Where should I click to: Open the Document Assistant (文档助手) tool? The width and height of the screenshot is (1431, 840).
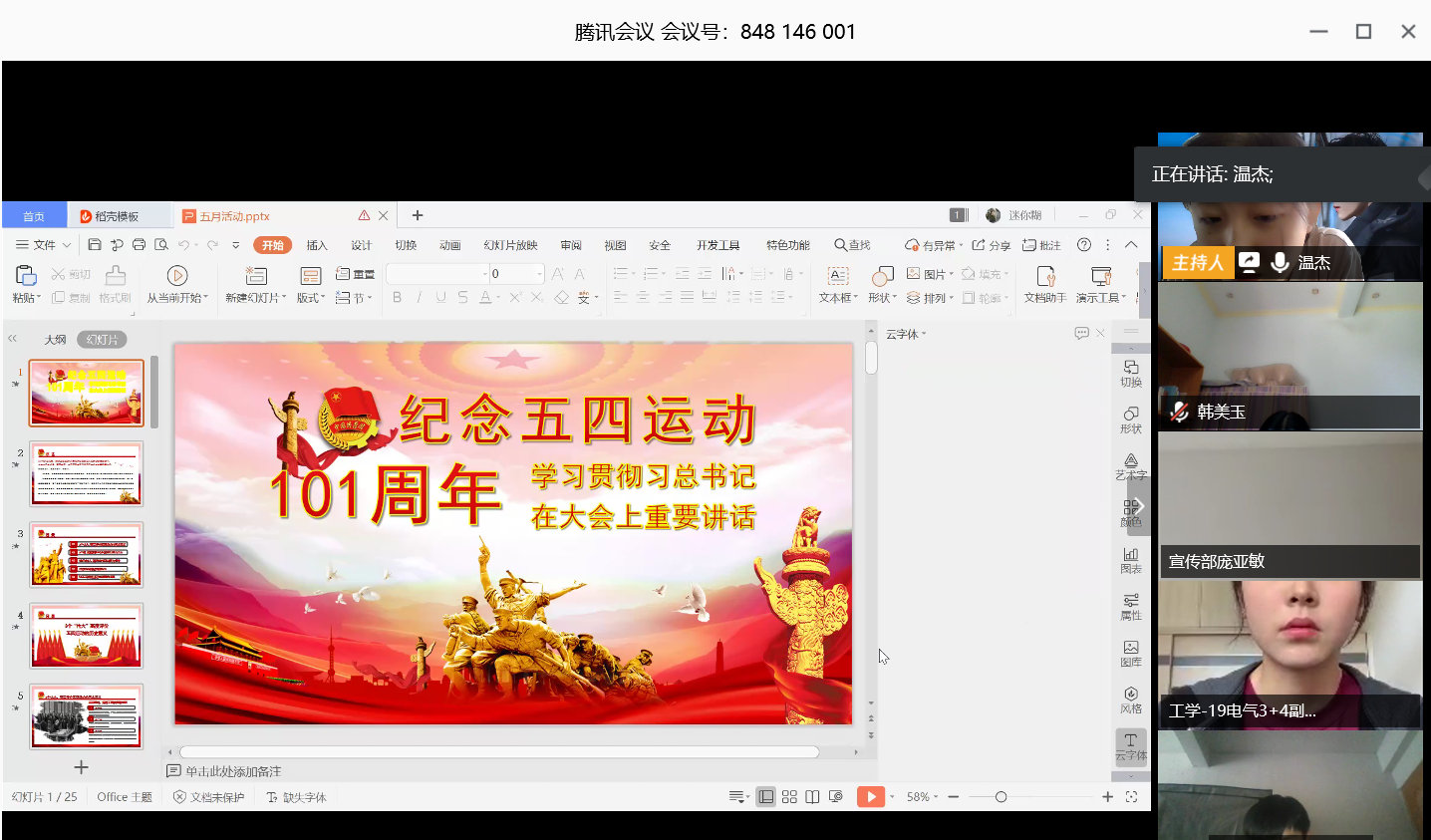click(1045, 283)
